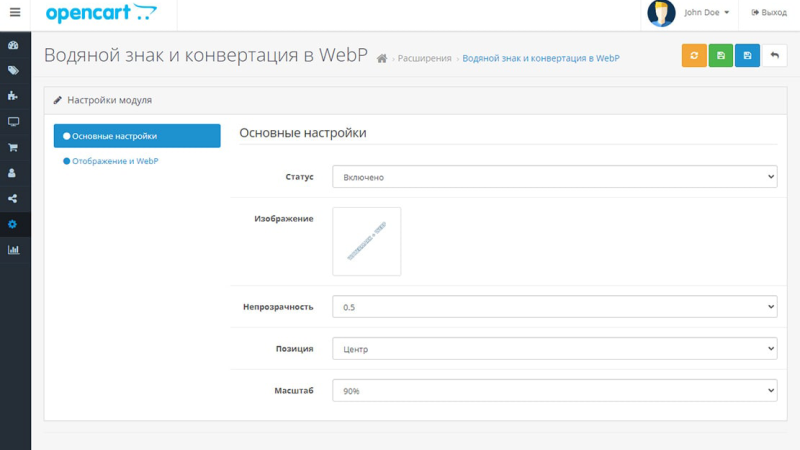Open the Sales cart sidebar icon
800x450 pixels.
tap(13, 147)
